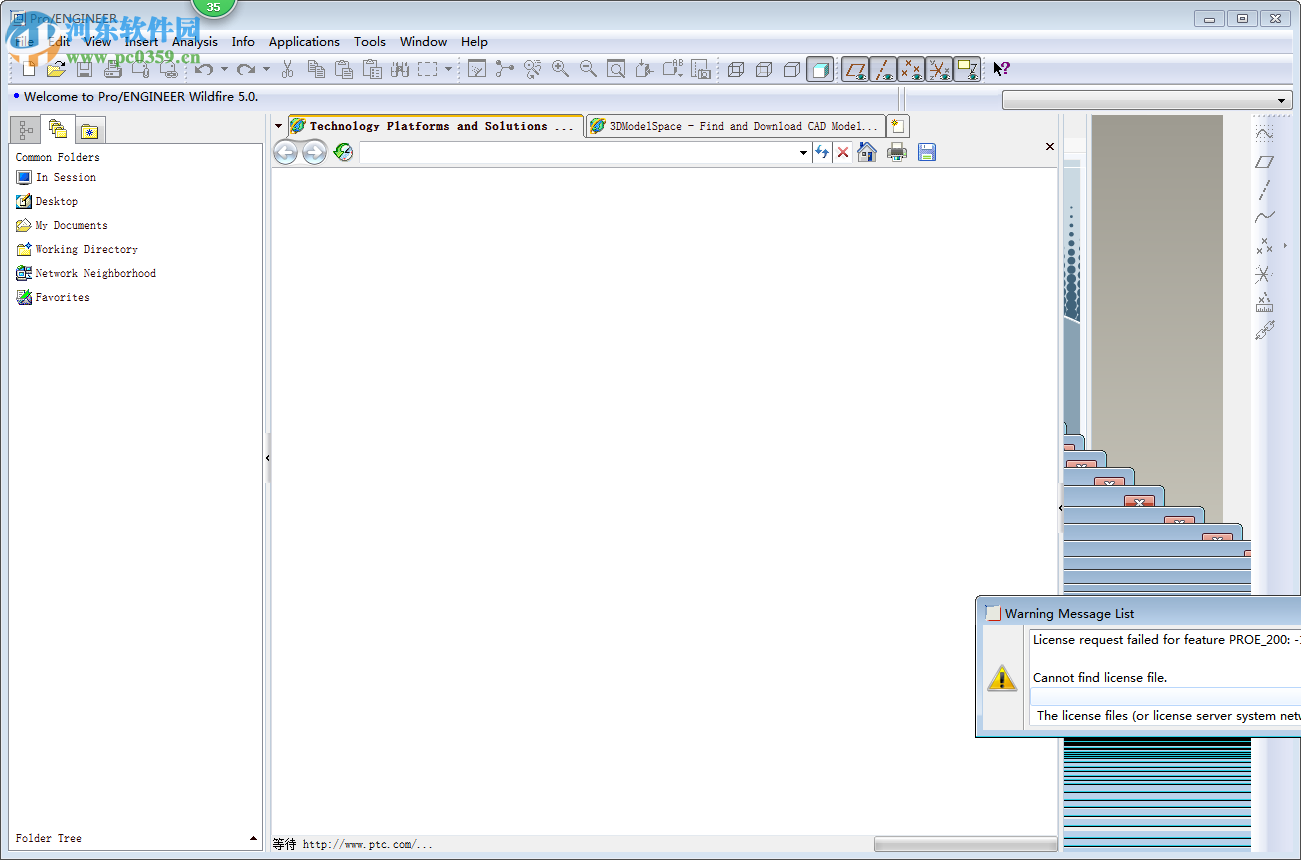Click the context-sensitive Help pointer icon

(x=1001, y=69)
